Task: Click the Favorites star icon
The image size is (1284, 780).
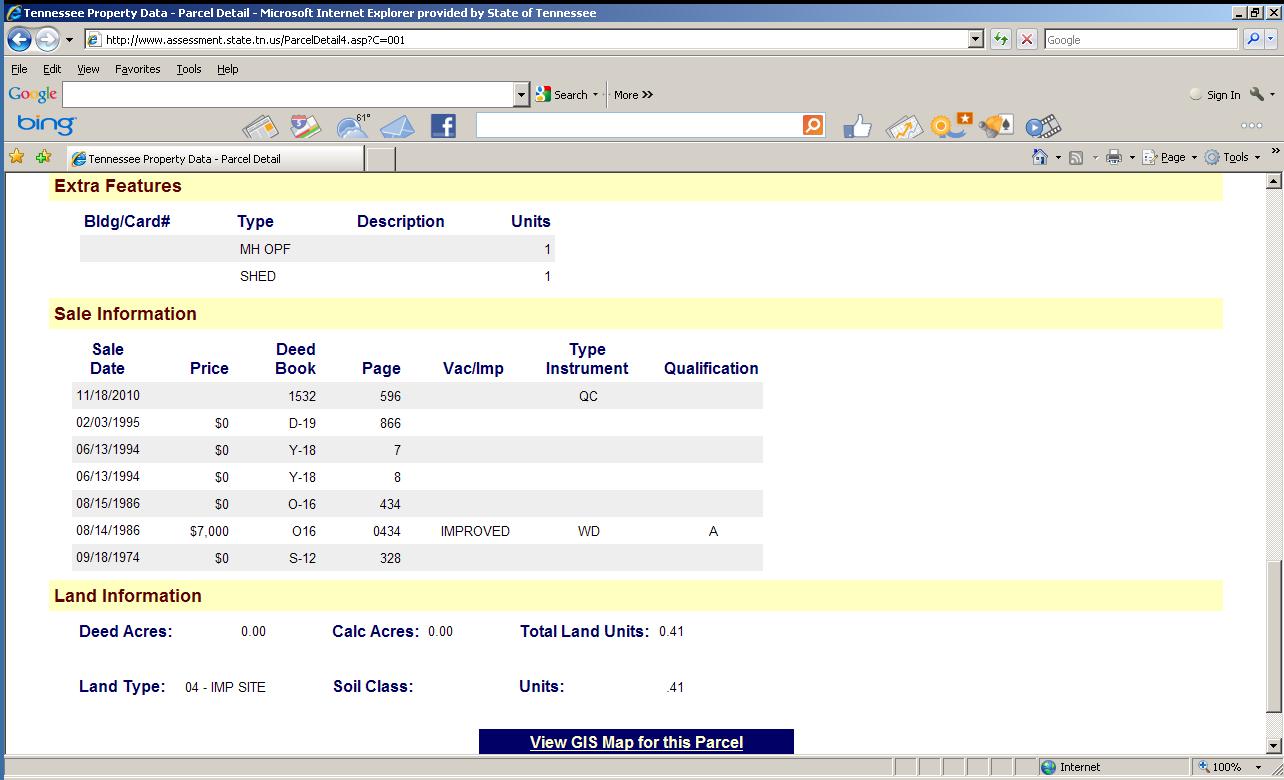Action: (x=17, y=157)
